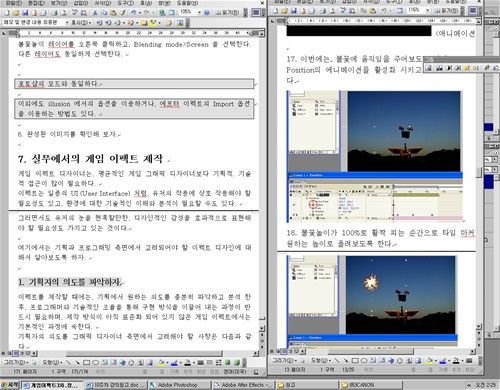Save document in right Word window
Viewport: 500px width, 390px height.
click(293, 11)
